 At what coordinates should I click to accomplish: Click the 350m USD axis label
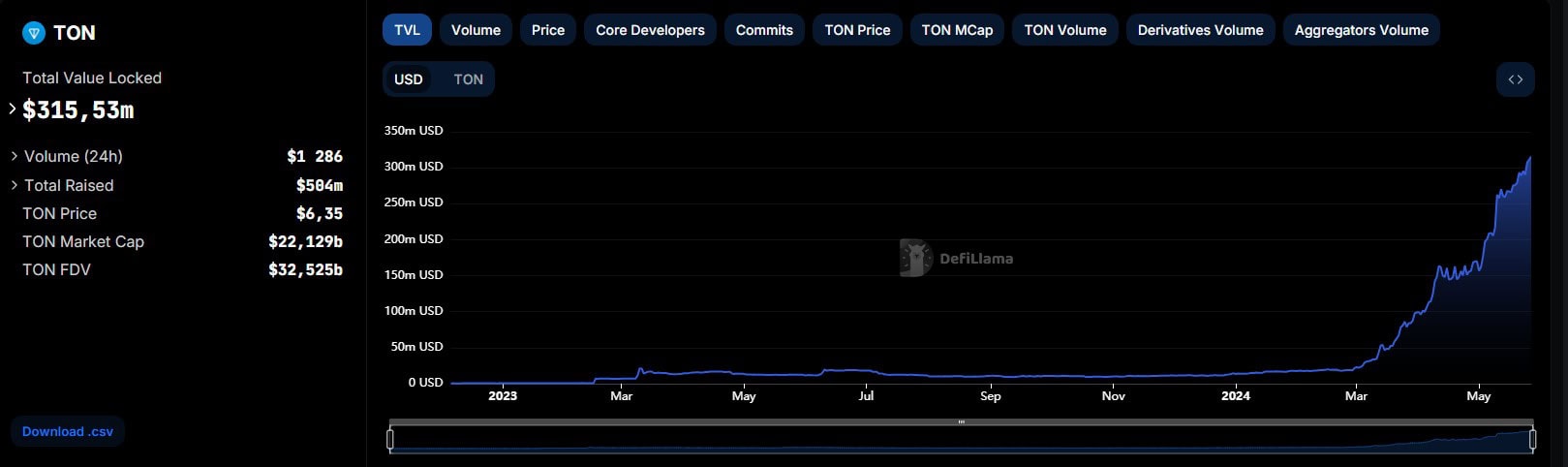[414, 130]
